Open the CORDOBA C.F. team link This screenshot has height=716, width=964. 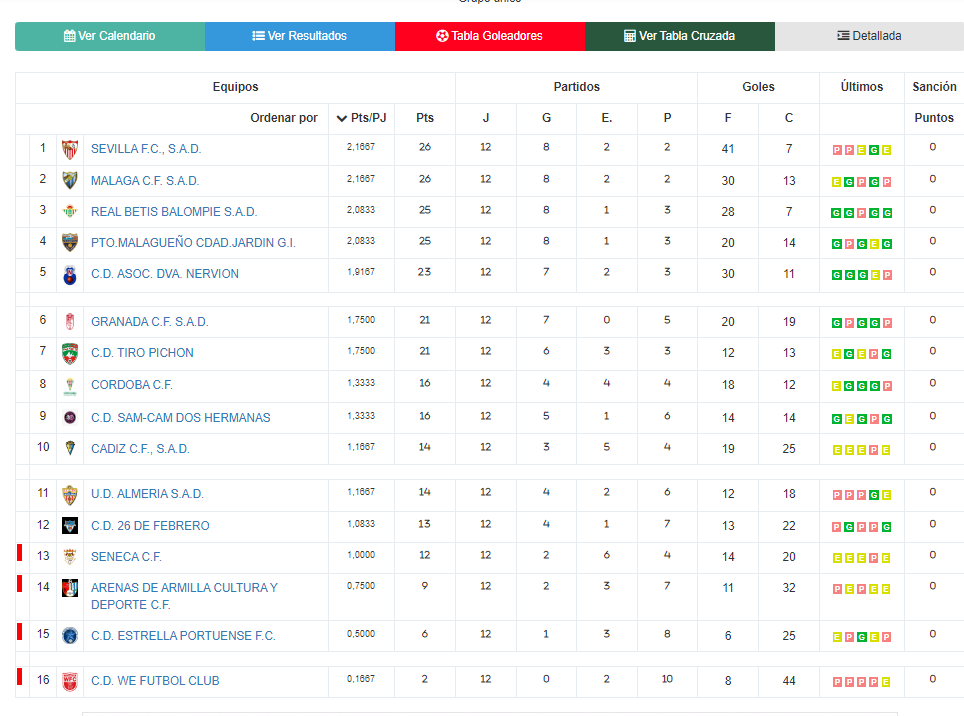[132, 385]
